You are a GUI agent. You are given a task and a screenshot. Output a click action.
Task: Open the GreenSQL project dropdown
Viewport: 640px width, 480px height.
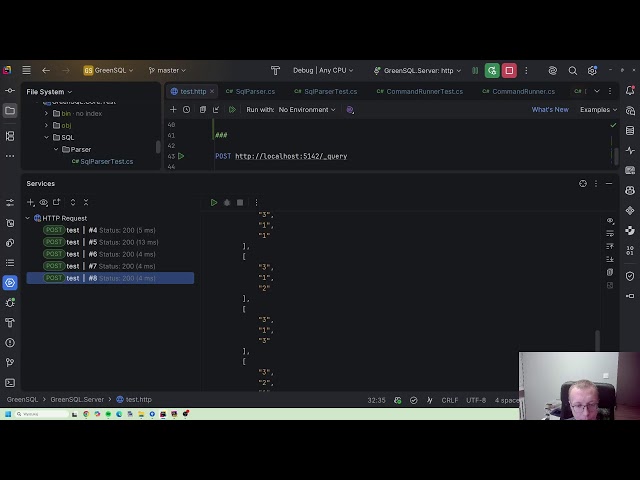click(x=109, y=70)
